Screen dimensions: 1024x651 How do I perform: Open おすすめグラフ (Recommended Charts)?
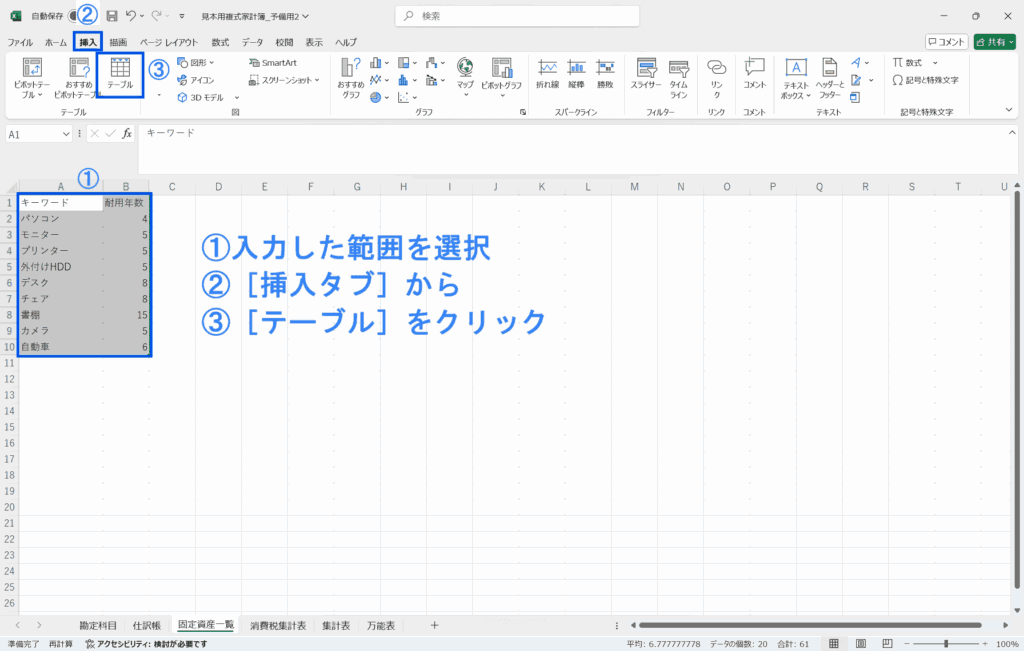(x=351, y=78)
